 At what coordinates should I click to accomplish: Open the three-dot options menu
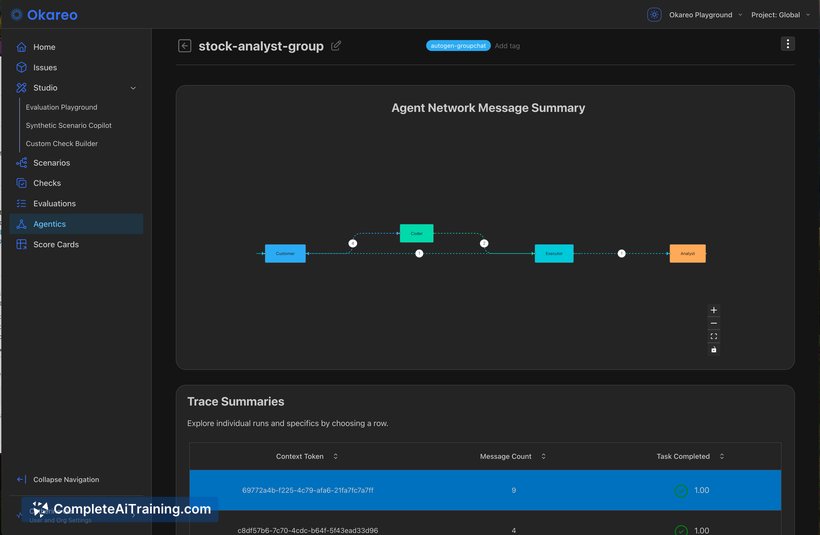788,44
